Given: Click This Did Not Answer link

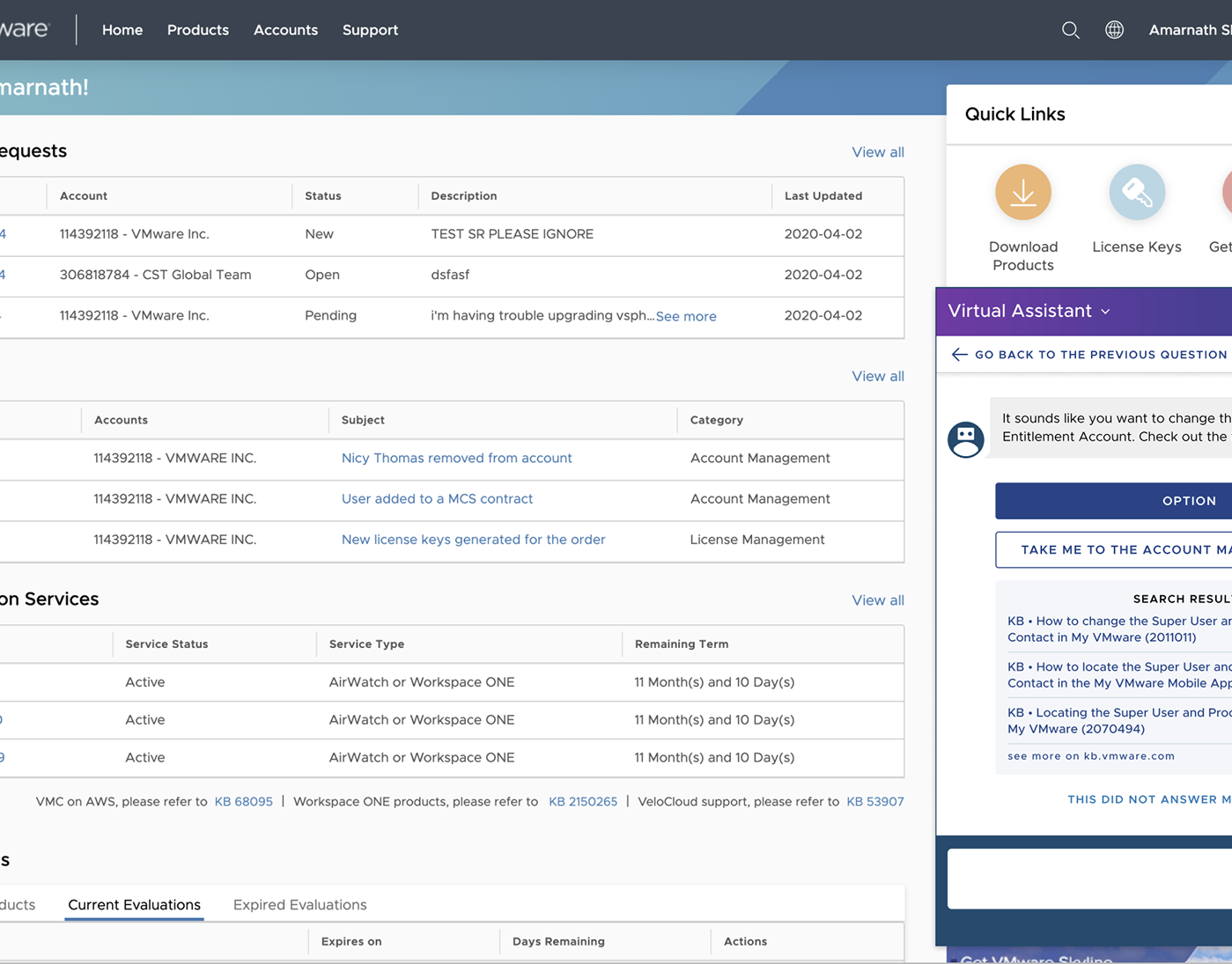Looking at the screenshot, I should pos(1148,799).
